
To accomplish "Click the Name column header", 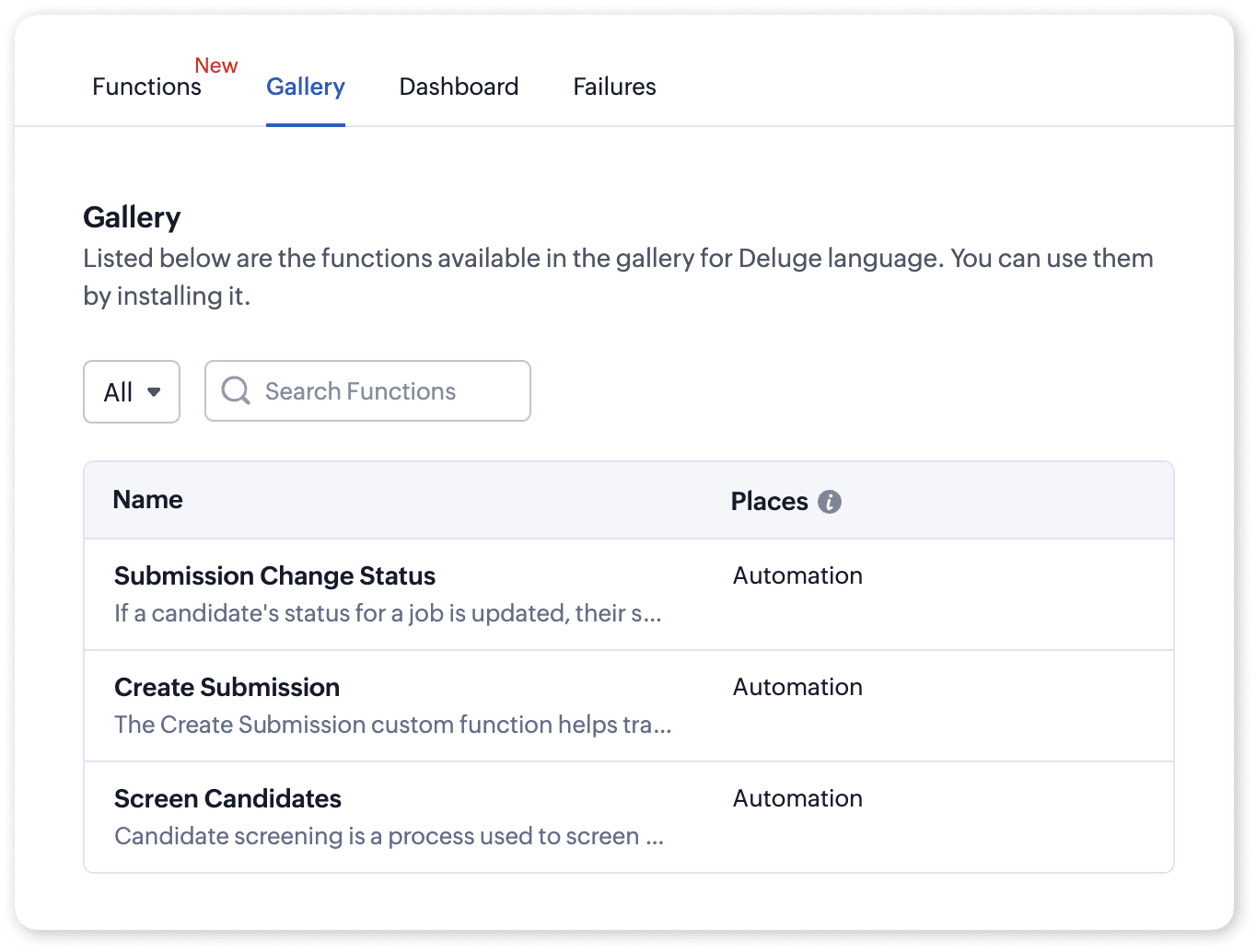I will (x=147, y=500).
